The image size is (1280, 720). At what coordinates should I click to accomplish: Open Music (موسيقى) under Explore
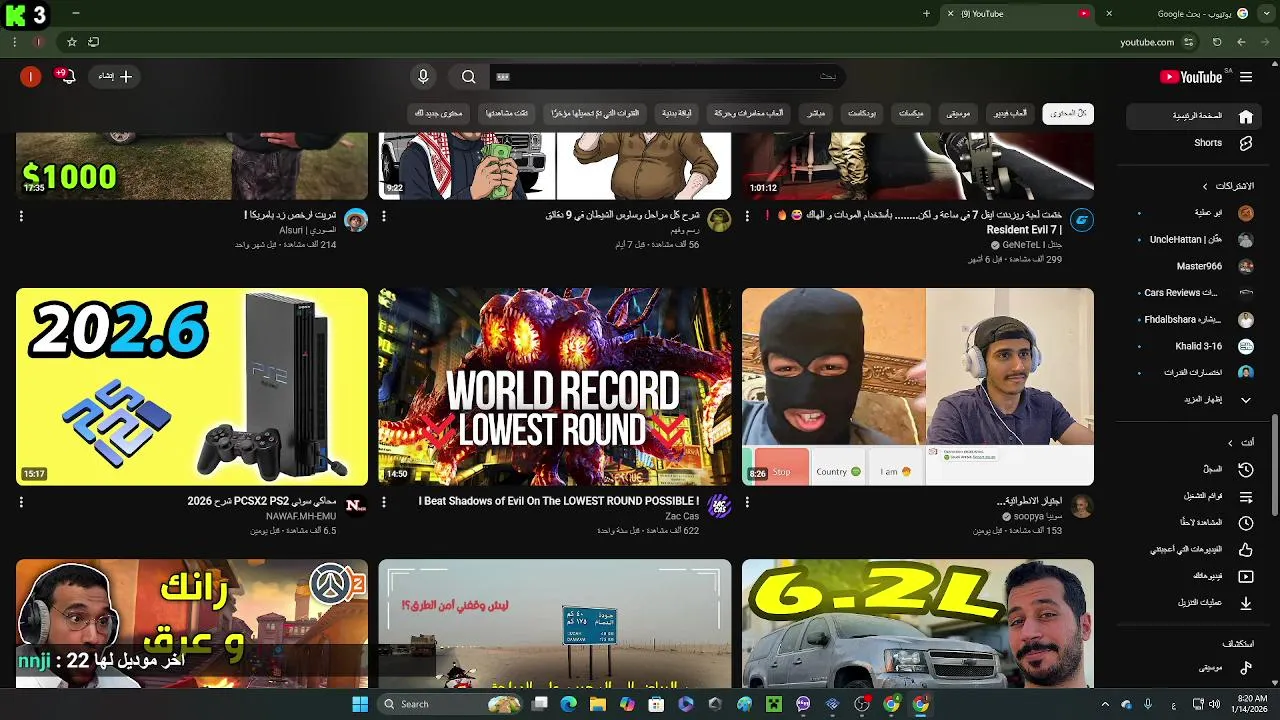1196,667
